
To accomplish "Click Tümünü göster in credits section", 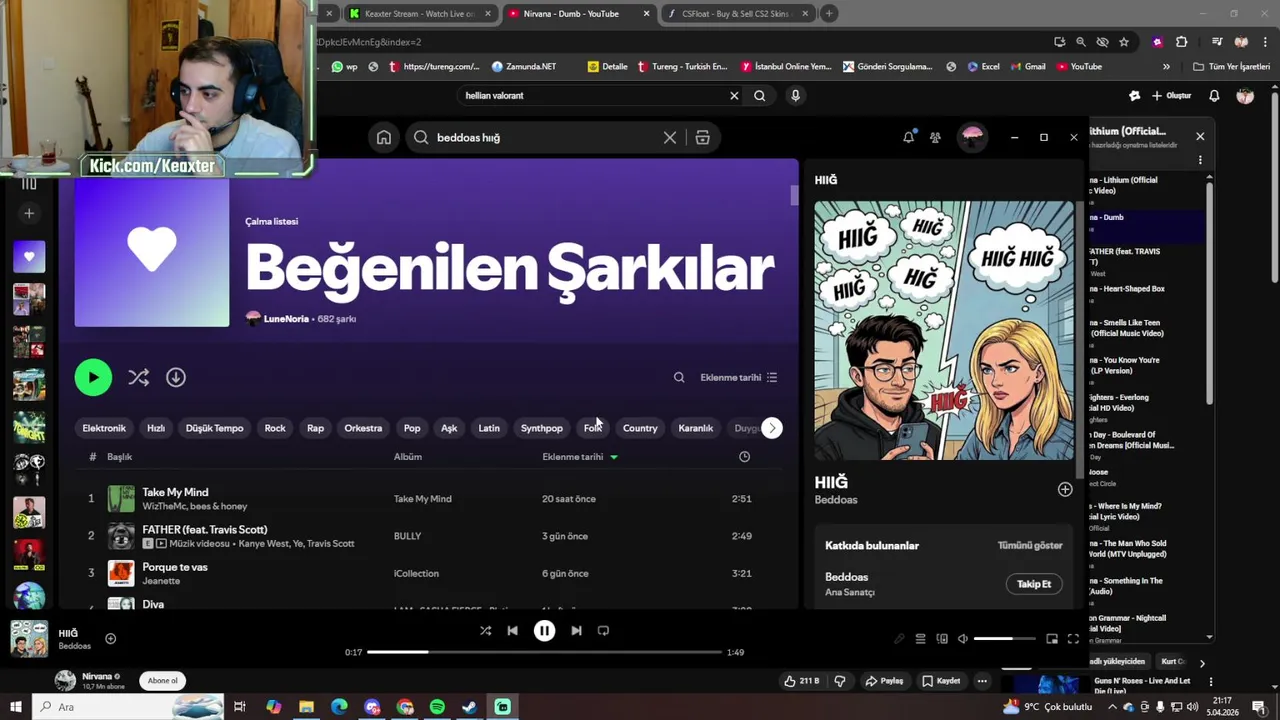I will click(x=1030, y=545).
